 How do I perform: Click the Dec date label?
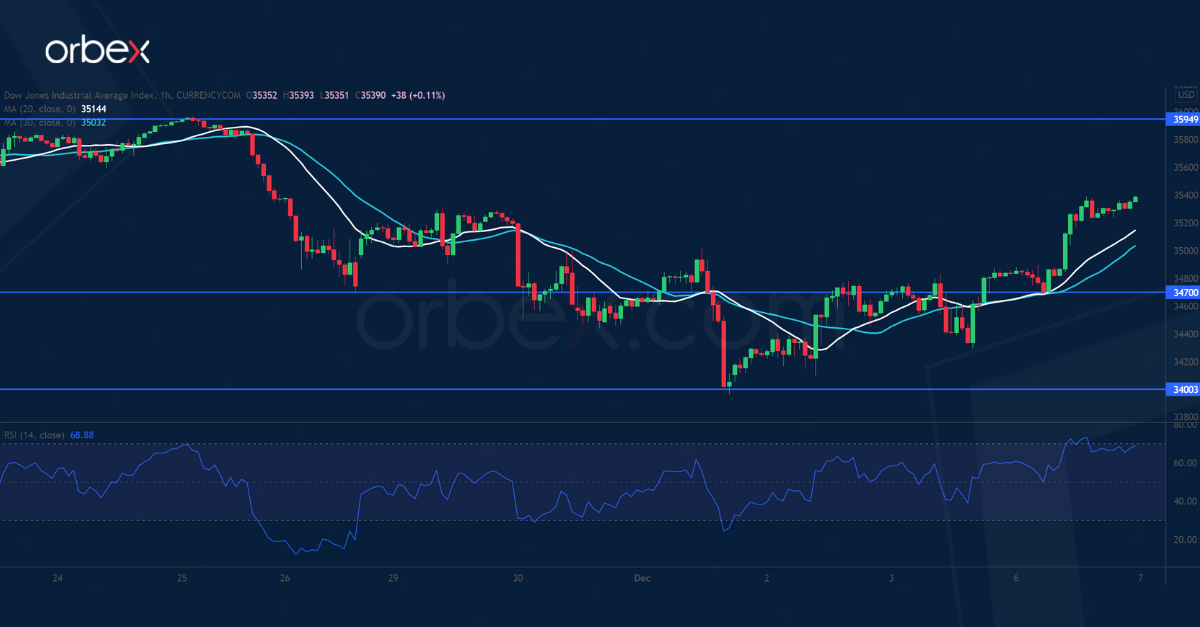[x=641, y=579]
